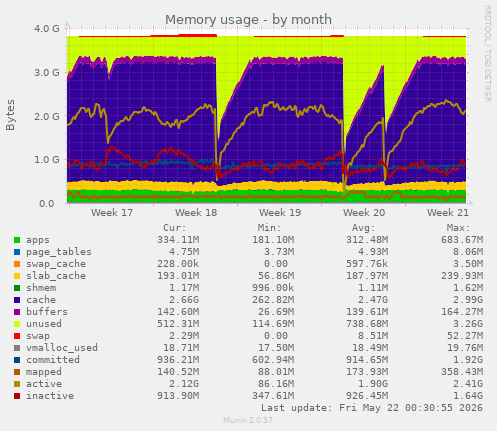Click the 'Last update' timestamp line
This screenshot has height=431, width=497.
[x=372, y=408]
